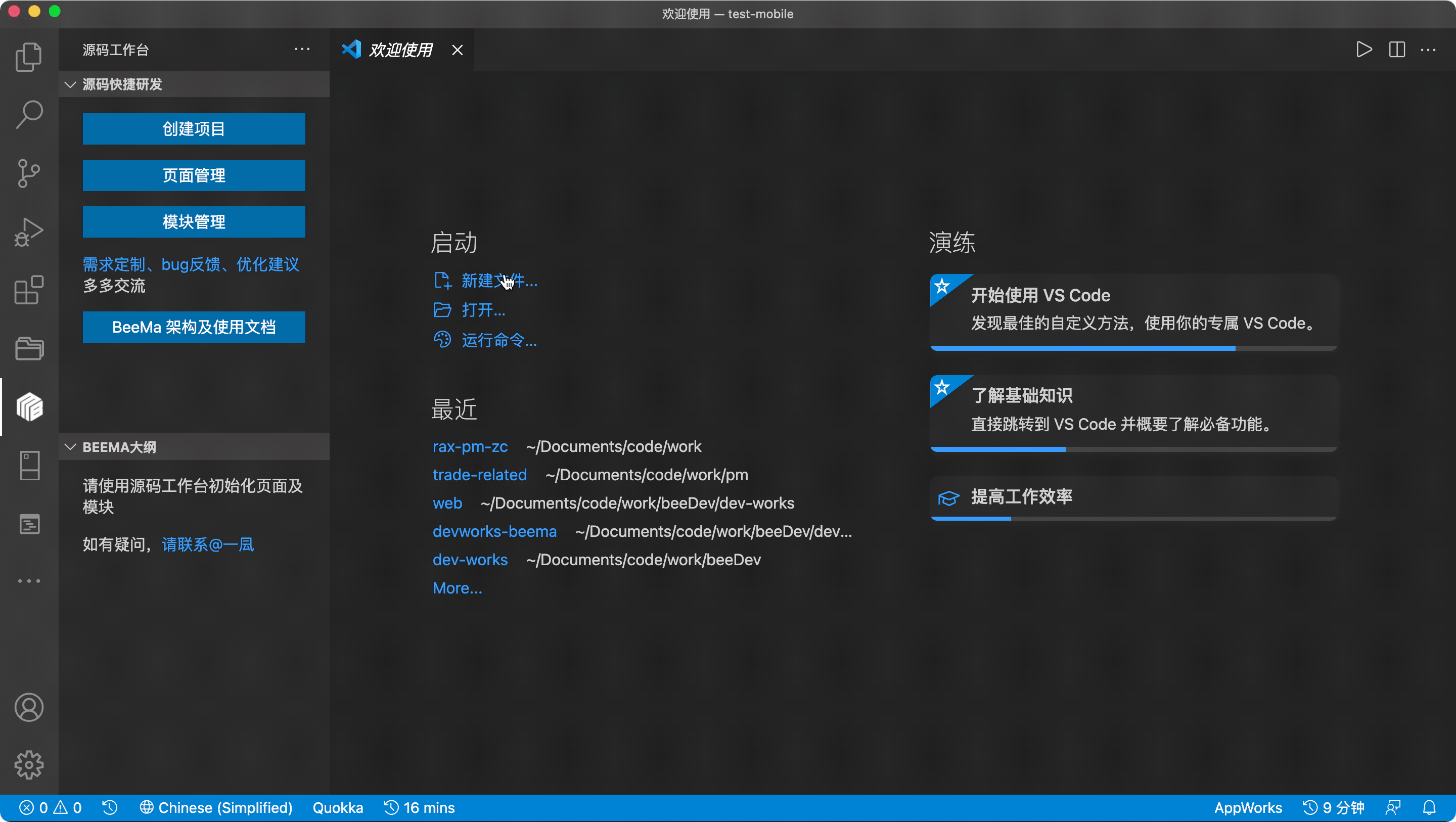
Task: Select the BeeMa source workbench icon
Action: [29, 407]
